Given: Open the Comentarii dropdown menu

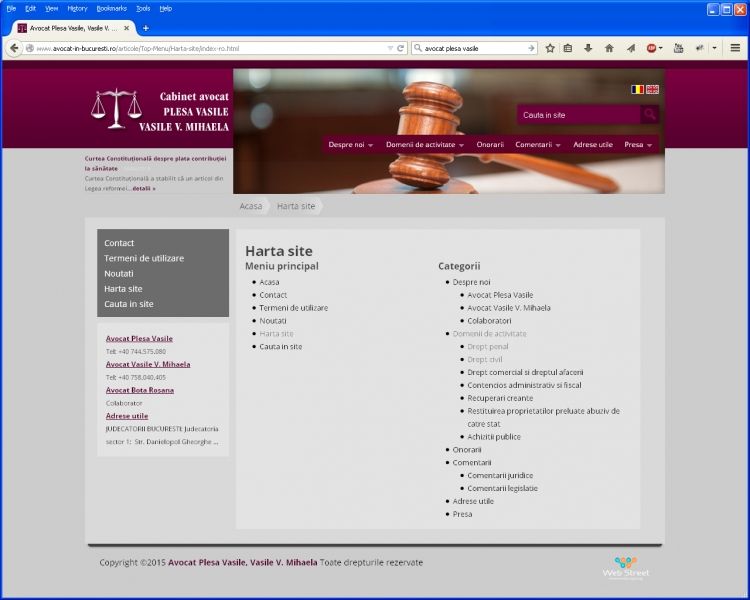Looking at the screenshot, I should click(x=538, y=145).
